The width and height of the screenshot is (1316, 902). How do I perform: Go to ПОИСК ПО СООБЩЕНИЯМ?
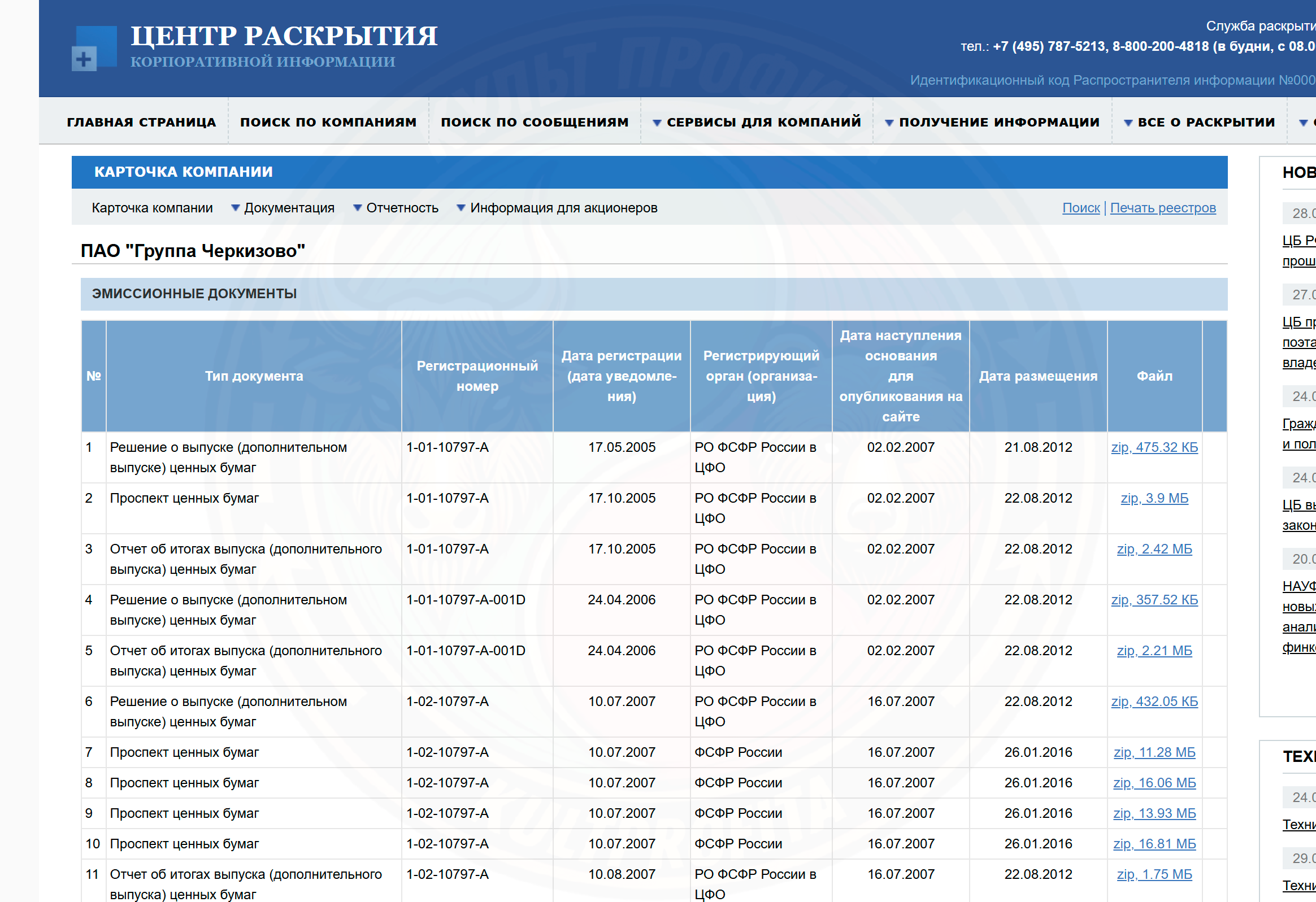(x=535, y=122)
